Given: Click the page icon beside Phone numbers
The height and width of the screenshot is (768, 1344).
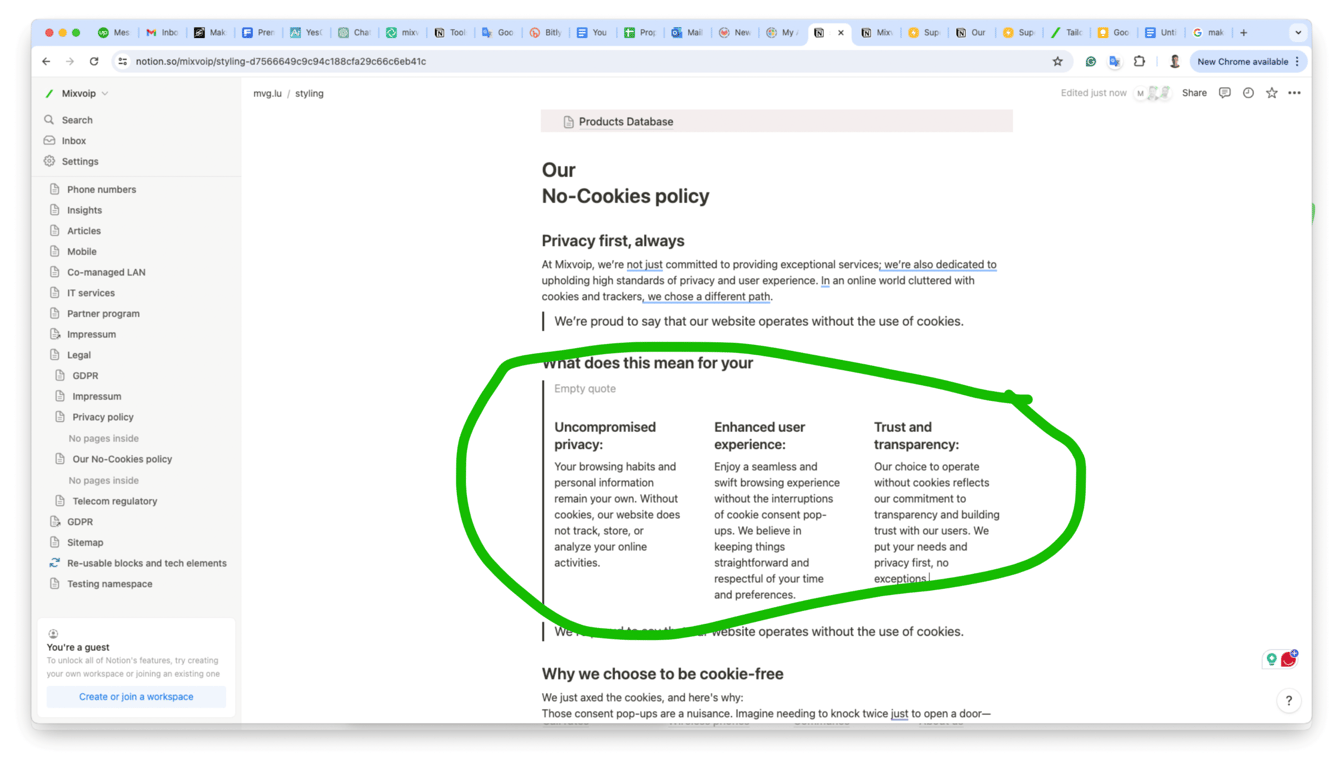Looking at the screenshot, I should (55, 189).
